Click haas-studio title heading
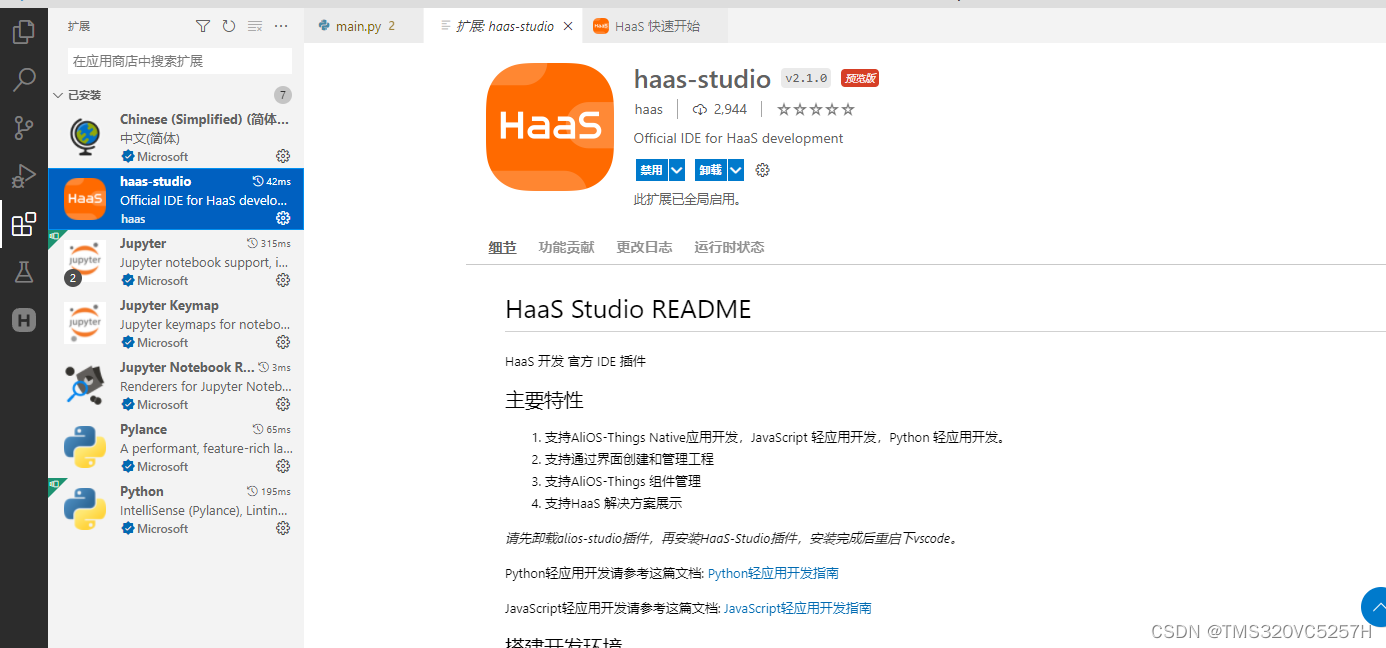Screen dimensions: 1386x648 [x=702, y=79]
